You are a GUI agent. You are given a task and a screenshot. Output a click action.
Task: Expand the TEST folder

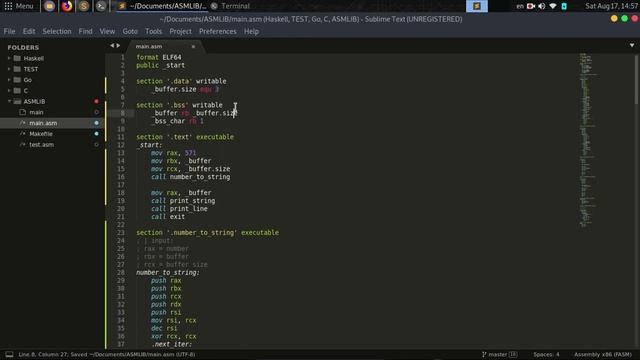coord(9,69)
